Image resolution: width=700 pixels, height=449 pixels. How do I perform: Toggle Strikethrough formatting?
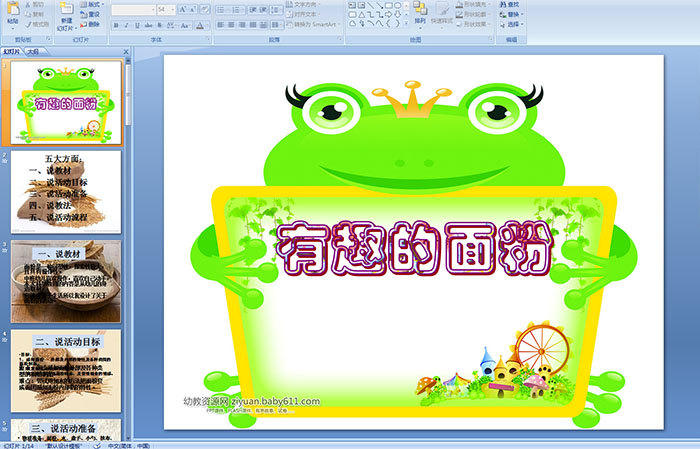pos(148,25)
